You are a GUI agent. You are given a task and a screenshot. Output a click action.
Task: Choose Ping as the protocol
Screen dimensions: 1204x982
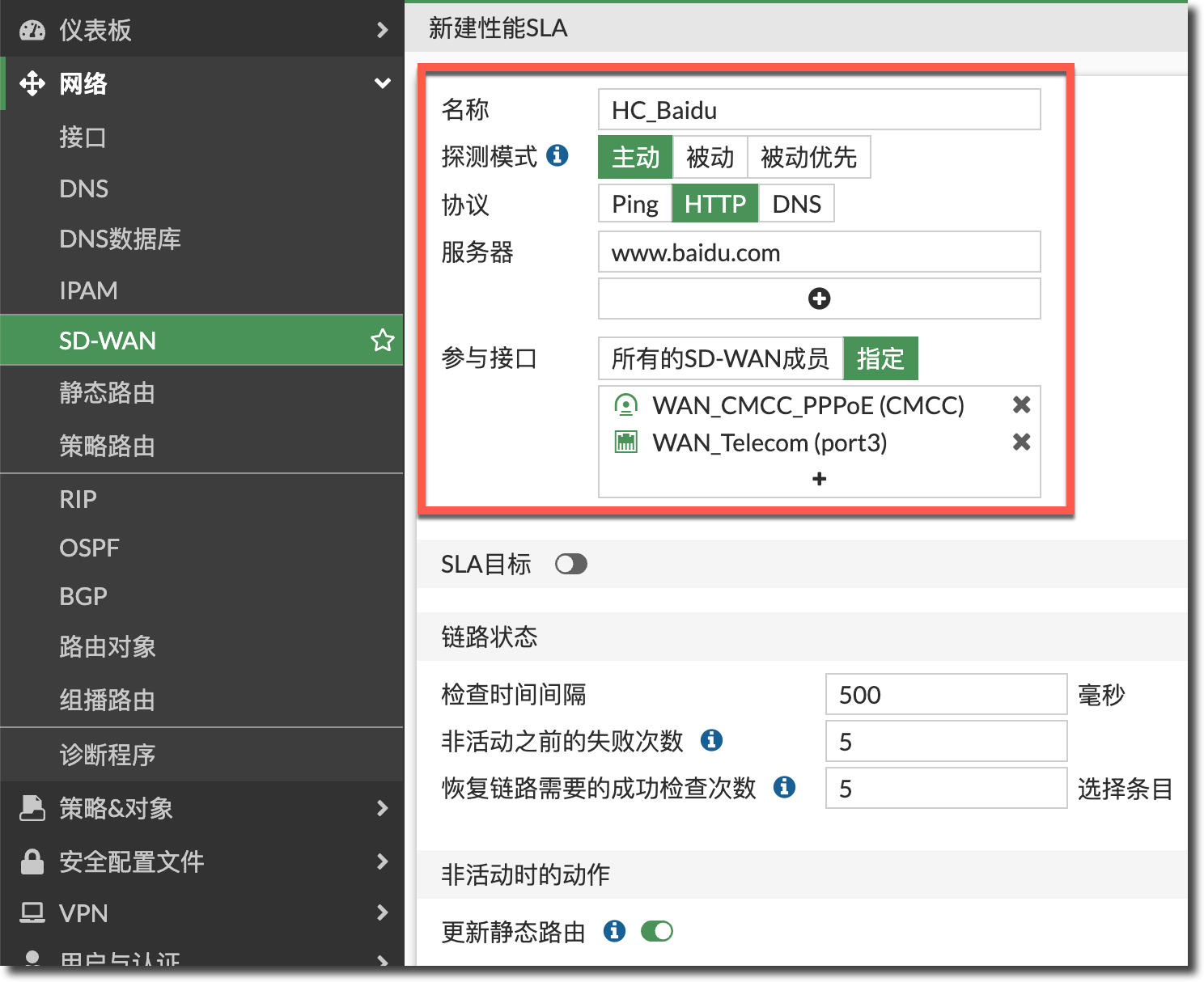634,204
